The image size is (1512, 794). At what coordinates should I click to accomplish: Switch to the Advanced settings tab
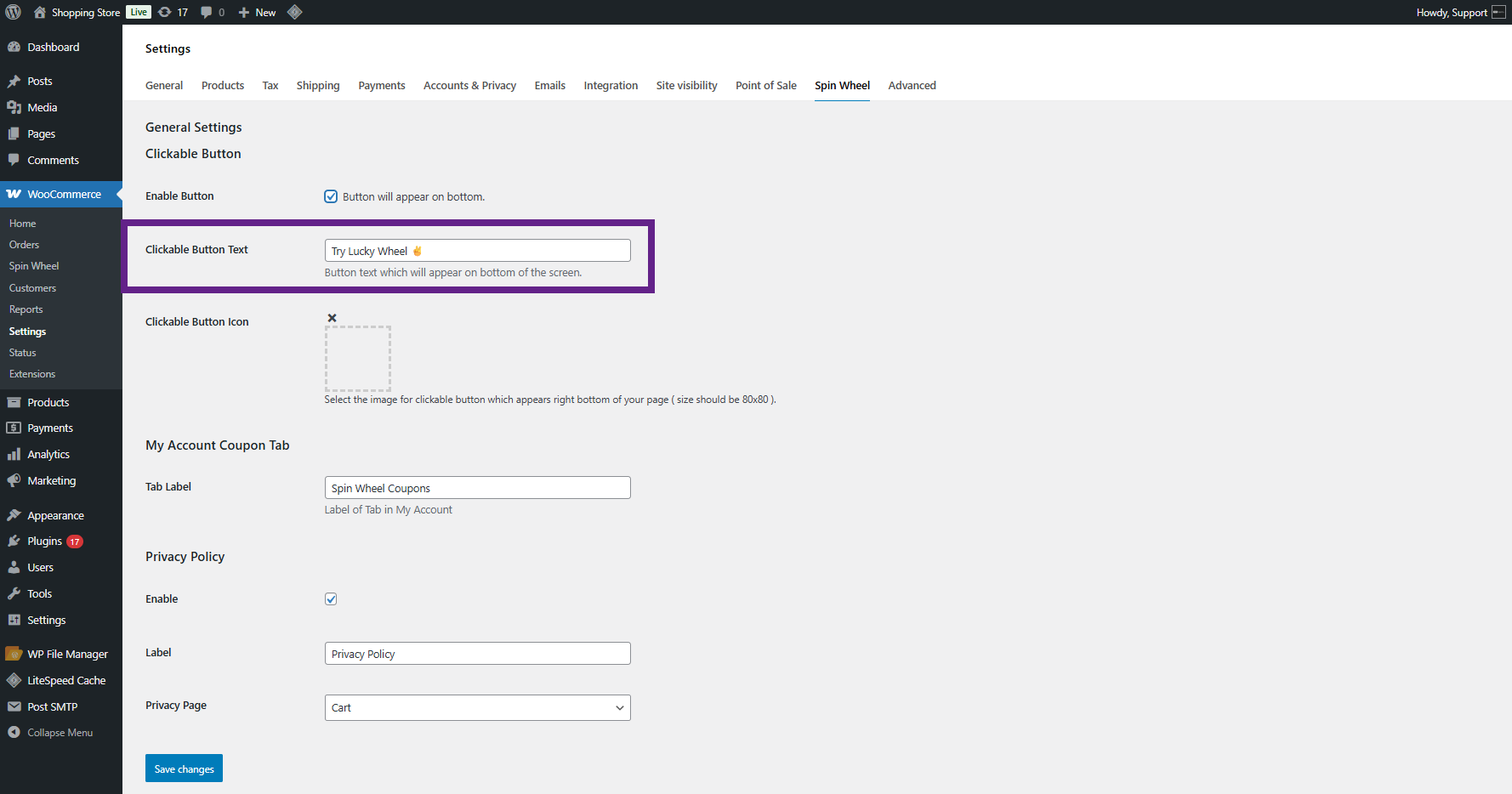[912, 85]
